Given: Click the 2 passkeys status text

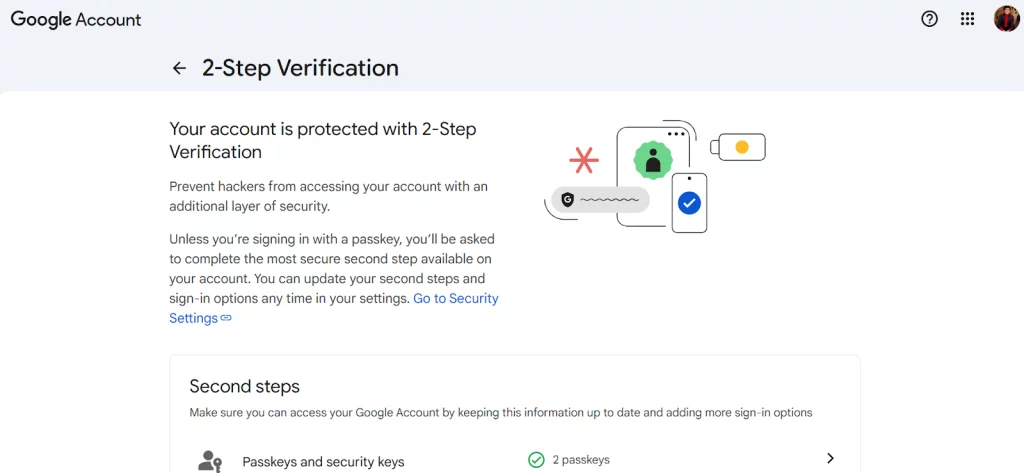Looking at the screenshot, I should 581,460.
